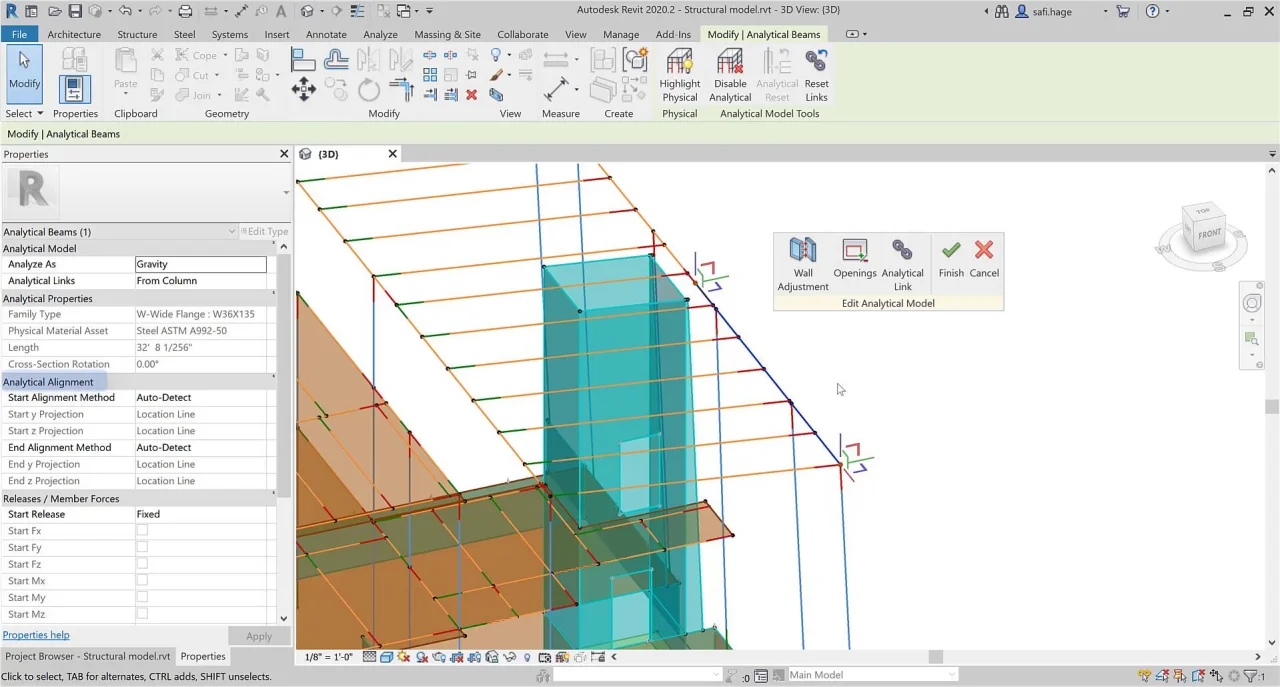1280x687 pixels.
Task: Click the Help question mark icon
Action: pos(1153,11)
